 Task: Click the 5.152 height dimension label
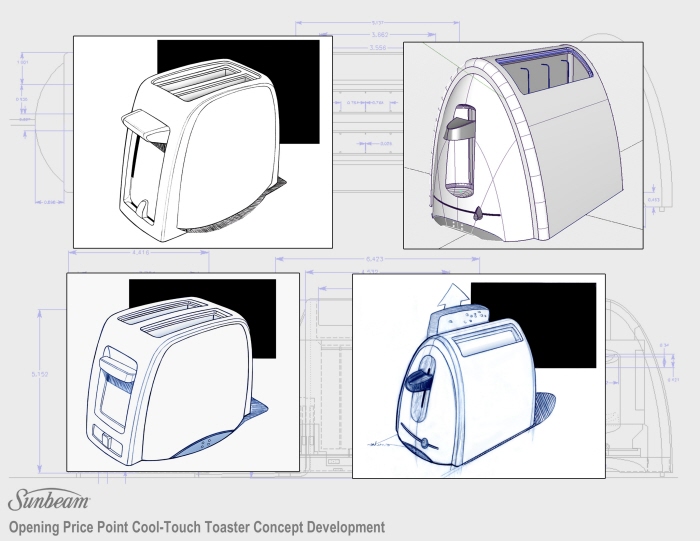pyautogui.click(x=40, y=374)
